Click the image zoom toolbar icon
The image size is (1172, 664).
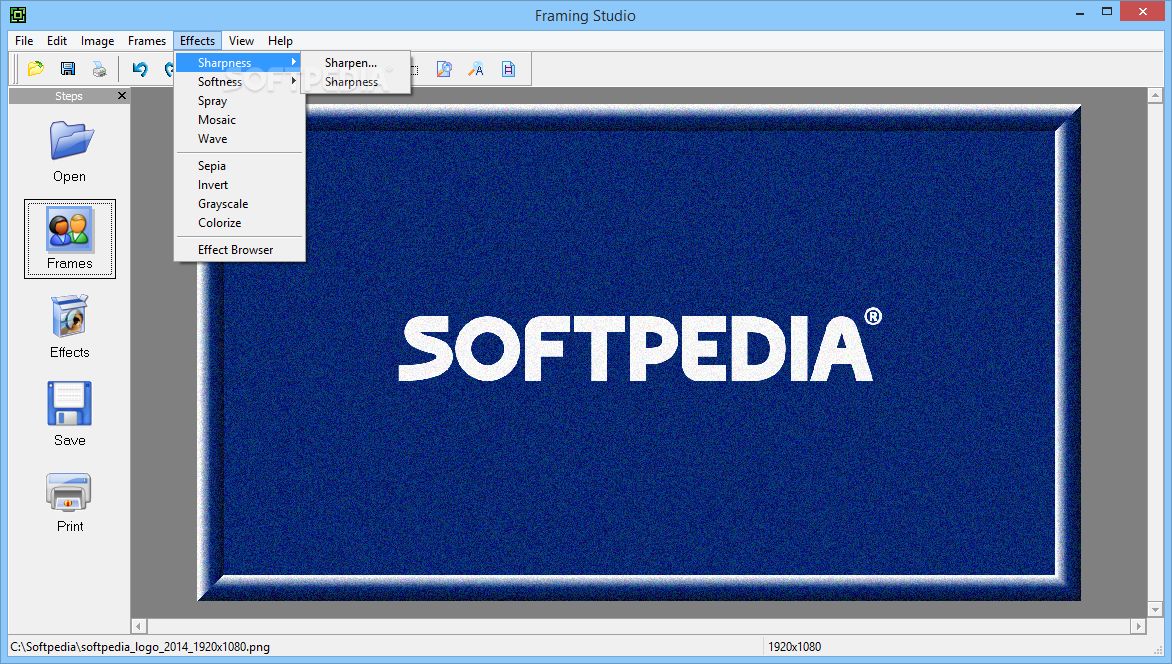[x=444, y=69]
